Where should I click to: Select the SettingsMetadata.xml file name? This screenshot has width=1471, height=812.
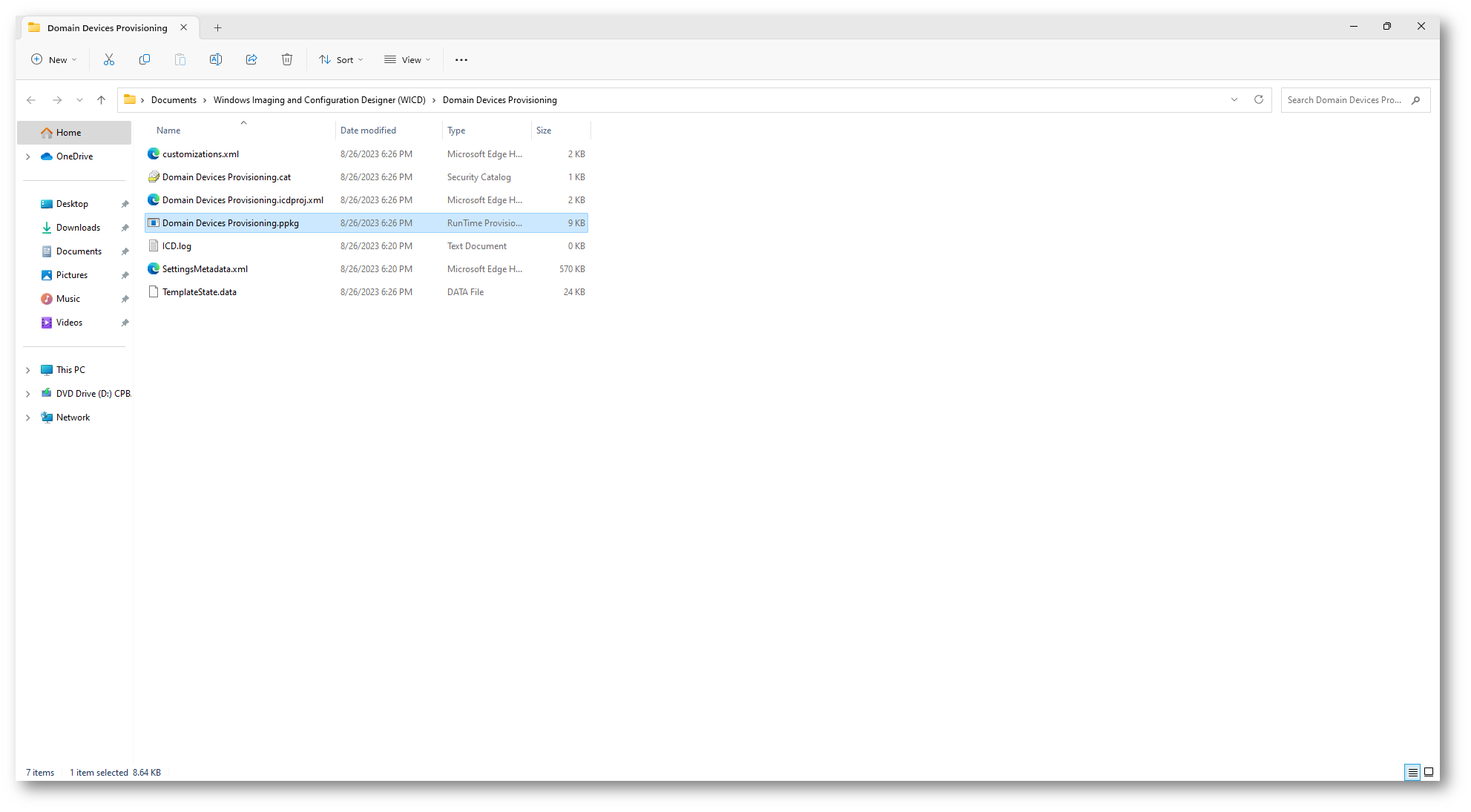click(x=205, y=269)
